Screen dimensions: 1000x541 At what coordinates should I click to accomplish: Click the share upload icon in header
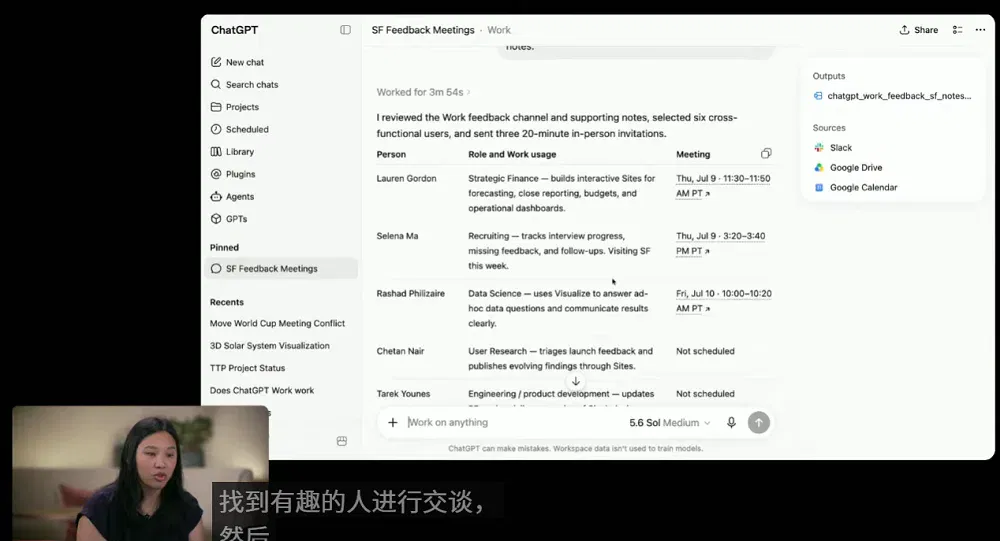coord(904,30)
